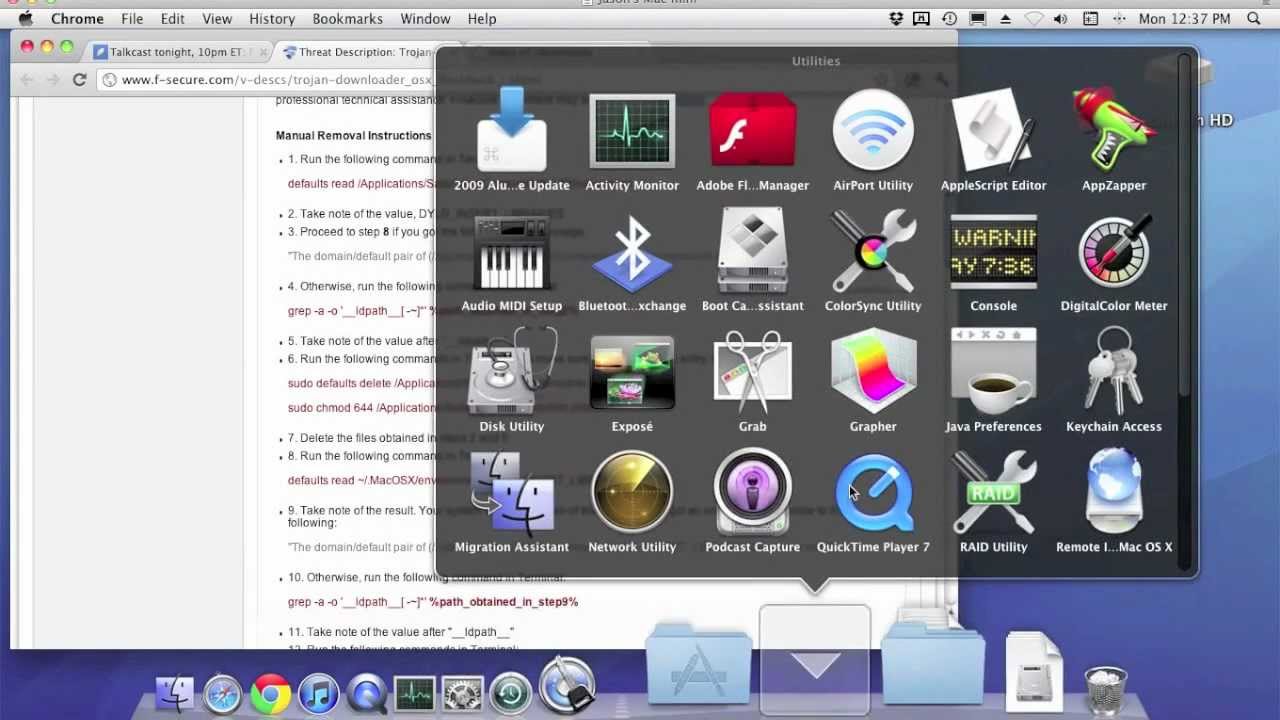
Task: Open the Bookmarks menu
Action: 348,19
